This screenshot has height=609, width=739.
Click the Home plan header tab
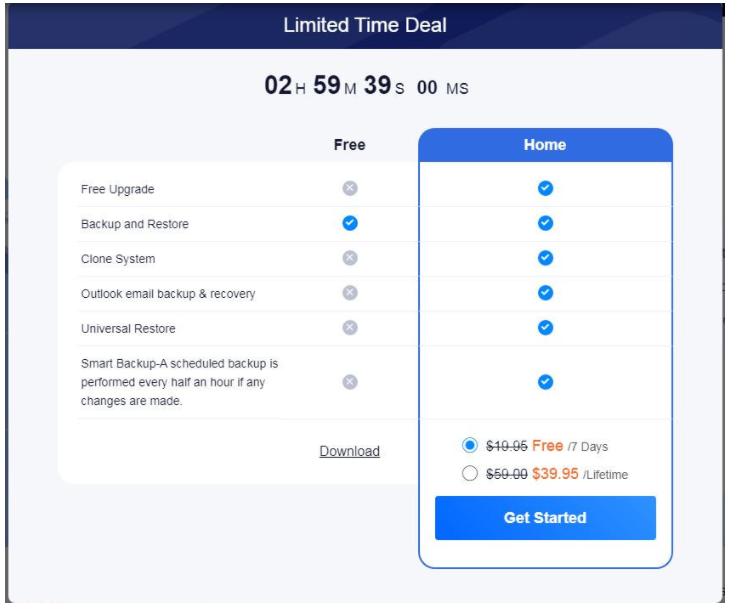pos(545,145)
